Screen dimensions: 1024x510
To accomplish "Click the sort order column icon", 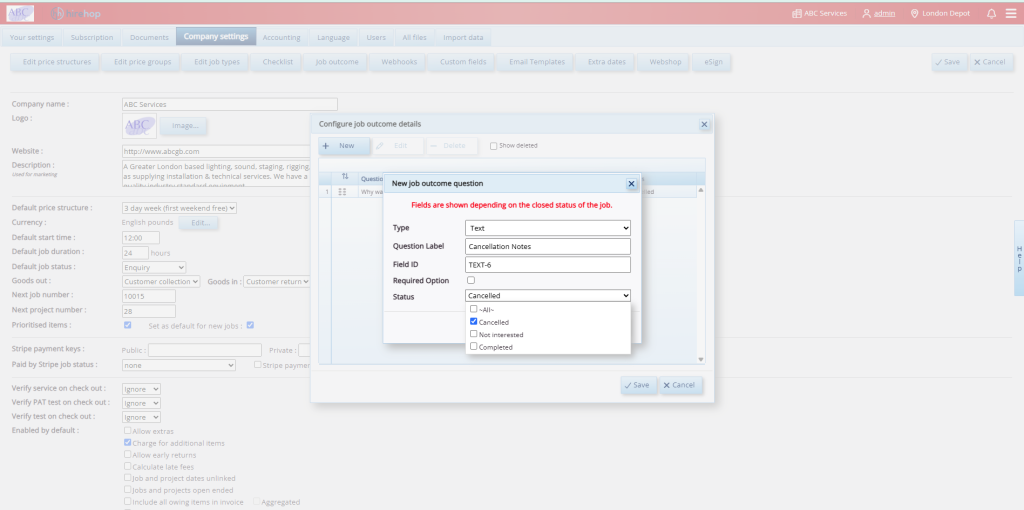I will point(345,177).
